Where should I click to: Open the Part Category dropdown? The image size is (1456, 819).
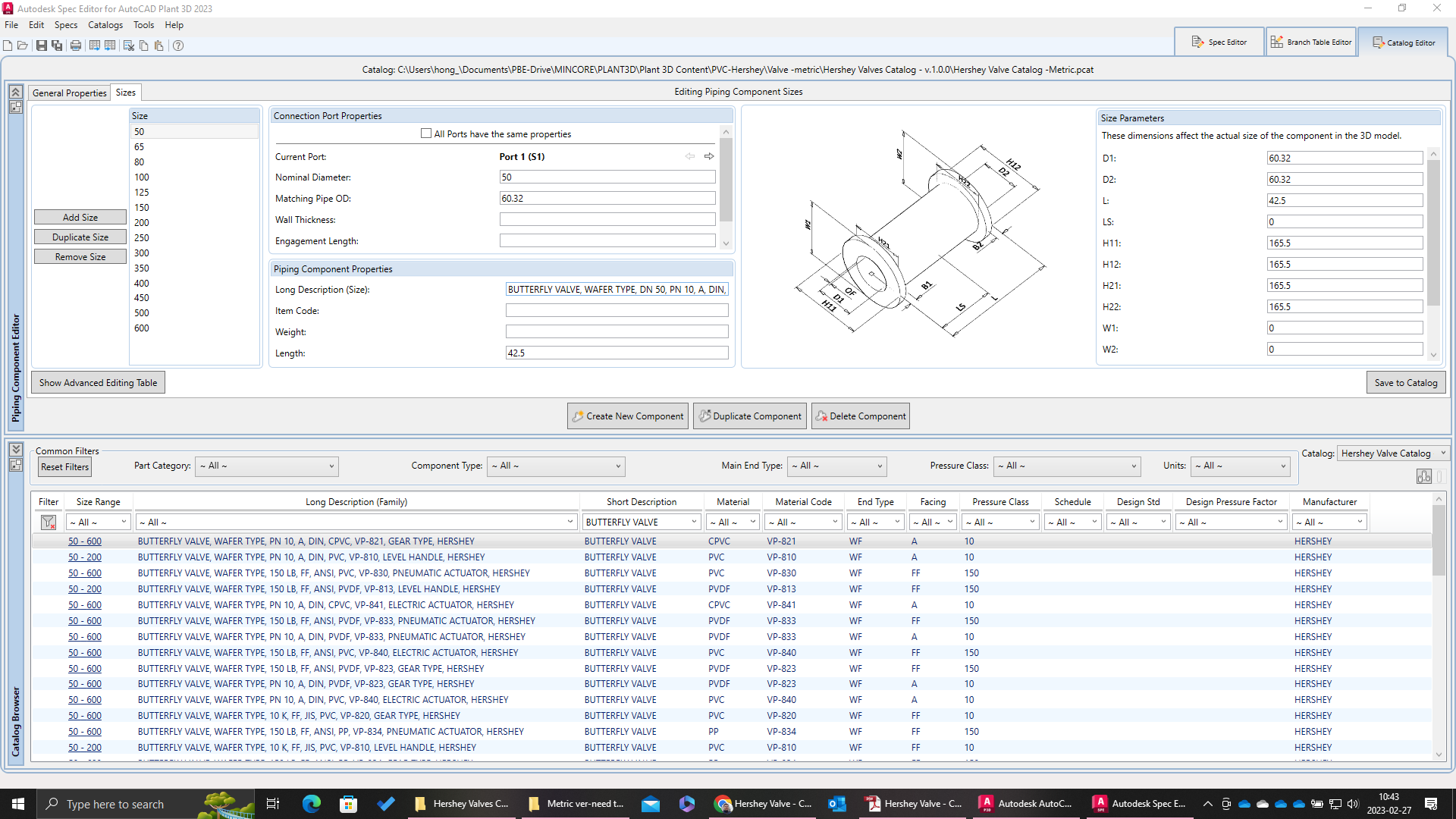click(267, 466)
